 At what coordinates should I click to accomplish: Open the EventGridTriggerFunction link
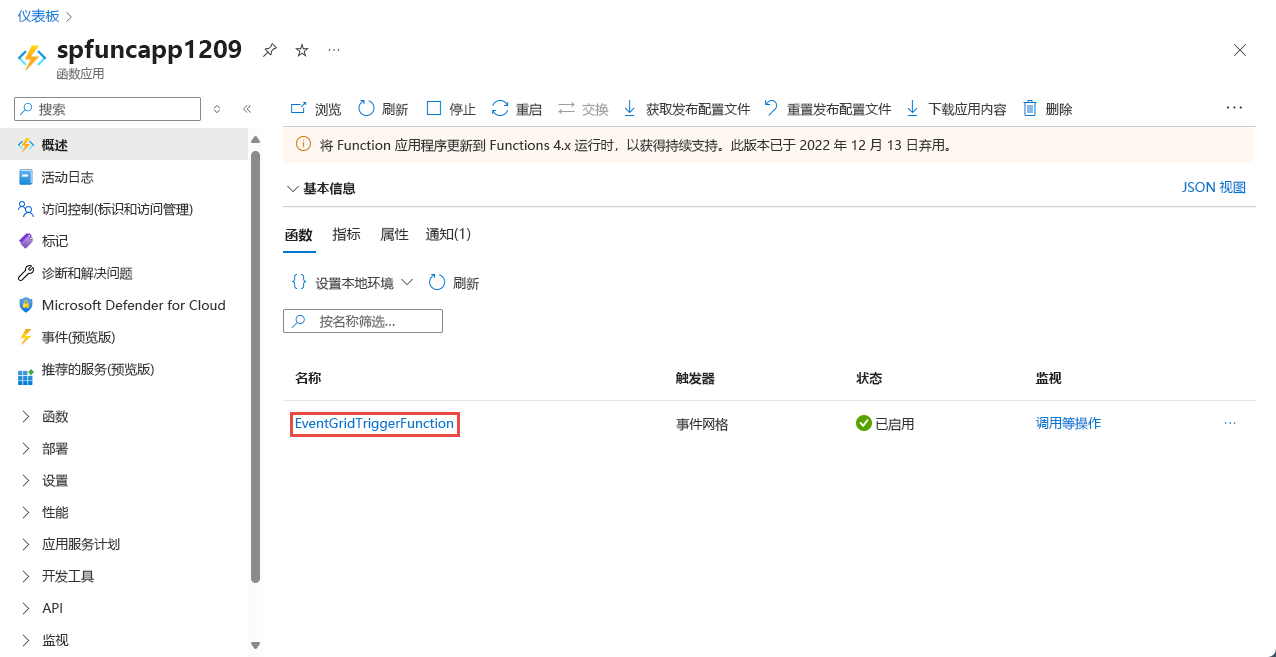(374, 424)
